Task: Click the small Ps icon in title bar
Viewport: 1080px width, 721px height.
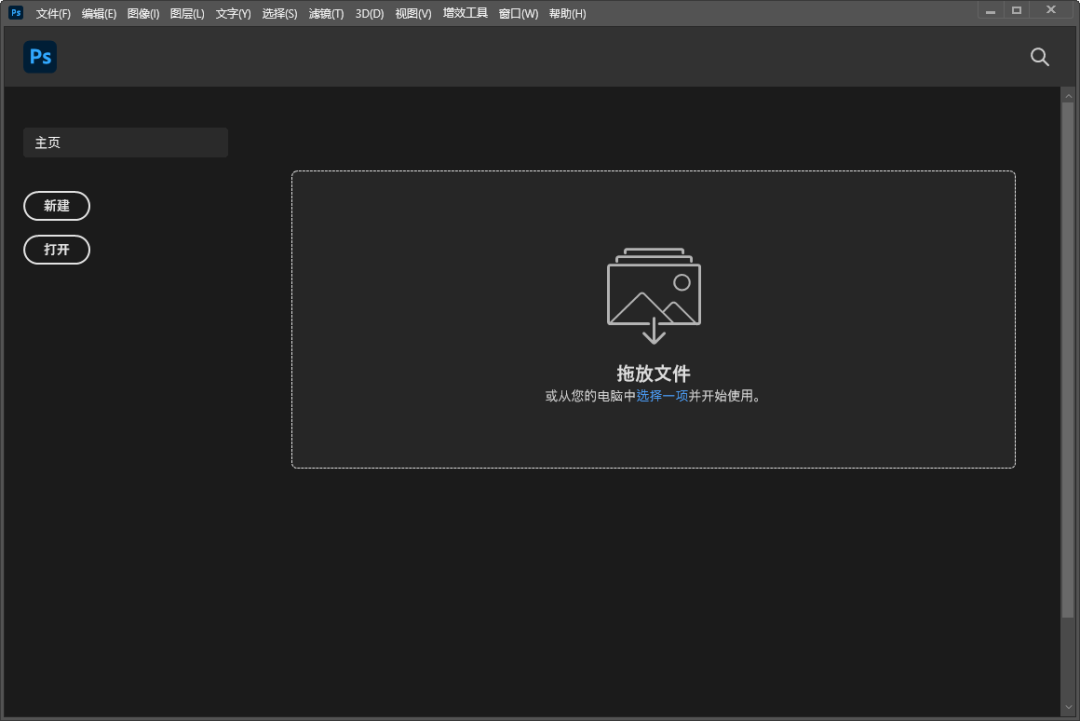Action: click(16, 13)
